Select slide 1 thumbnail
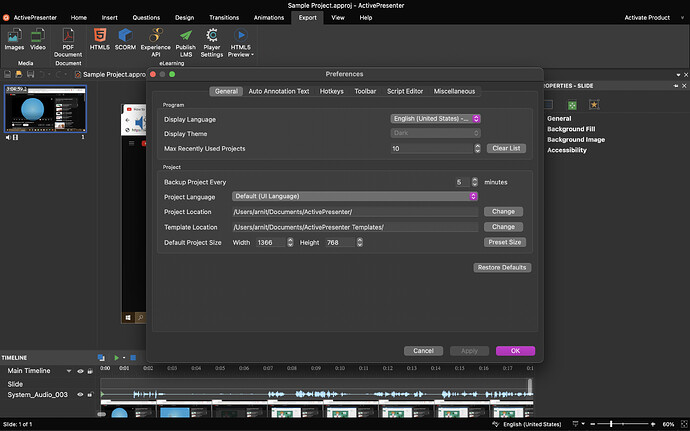This screenshot has height=431, width=690. [45, 109]
